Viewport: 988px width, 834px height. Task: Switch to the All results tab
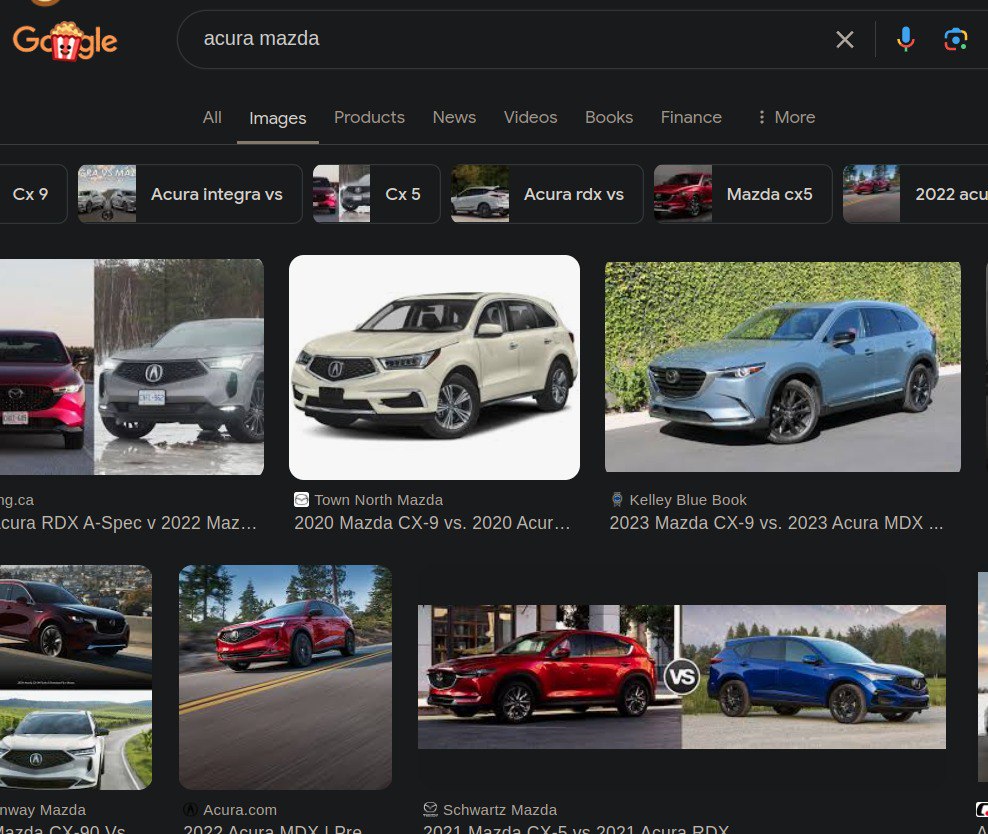(212, 117)
